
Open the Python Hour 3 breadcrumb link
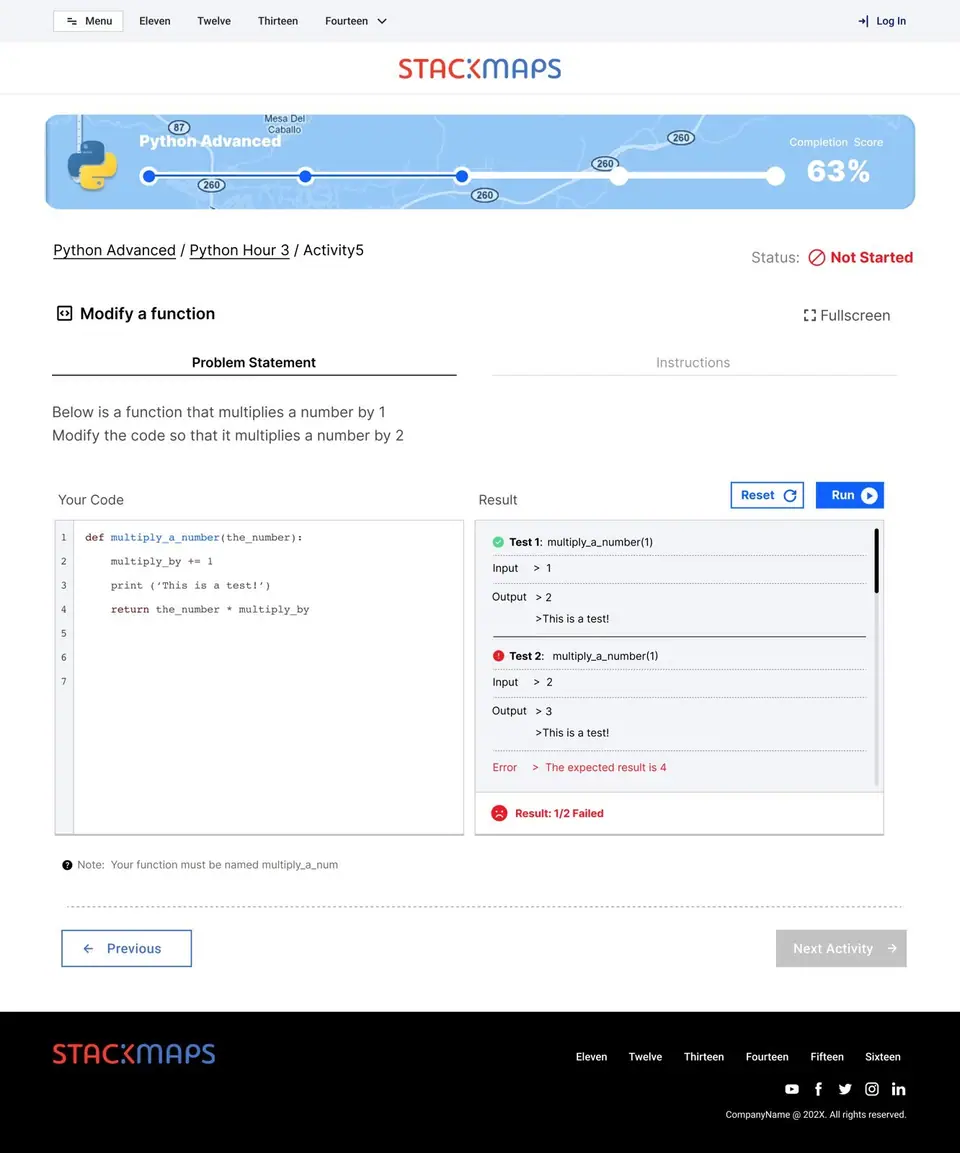click(x=240, y=250)
